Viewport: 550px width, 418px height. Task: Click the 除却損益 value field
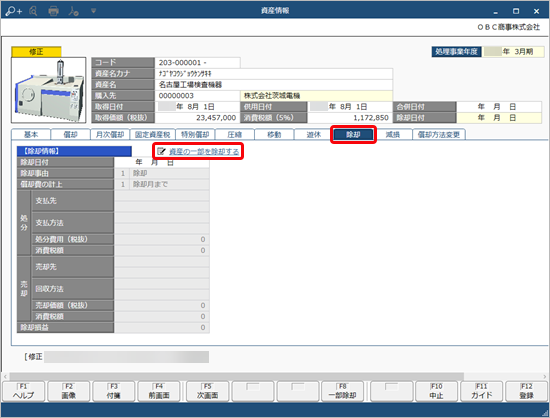click(162, 328)
